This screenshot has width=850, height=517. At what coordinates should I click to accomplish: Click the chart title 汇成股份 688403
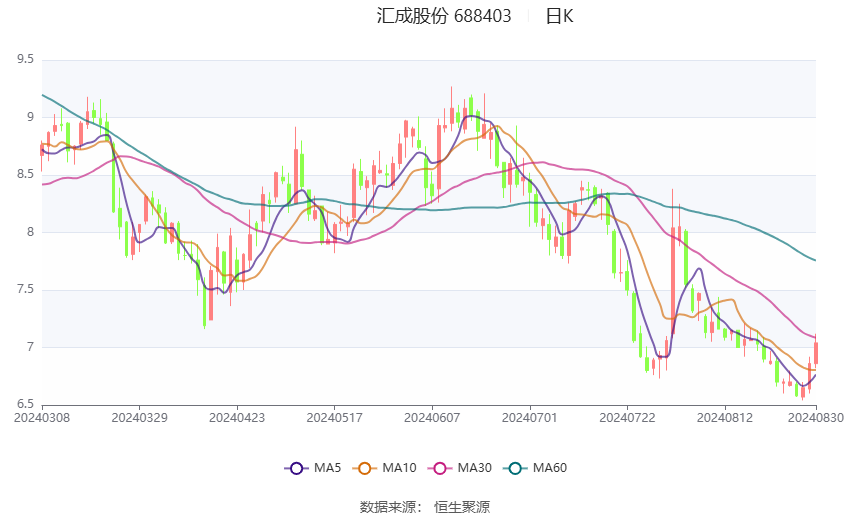click(x=444, y=16)
